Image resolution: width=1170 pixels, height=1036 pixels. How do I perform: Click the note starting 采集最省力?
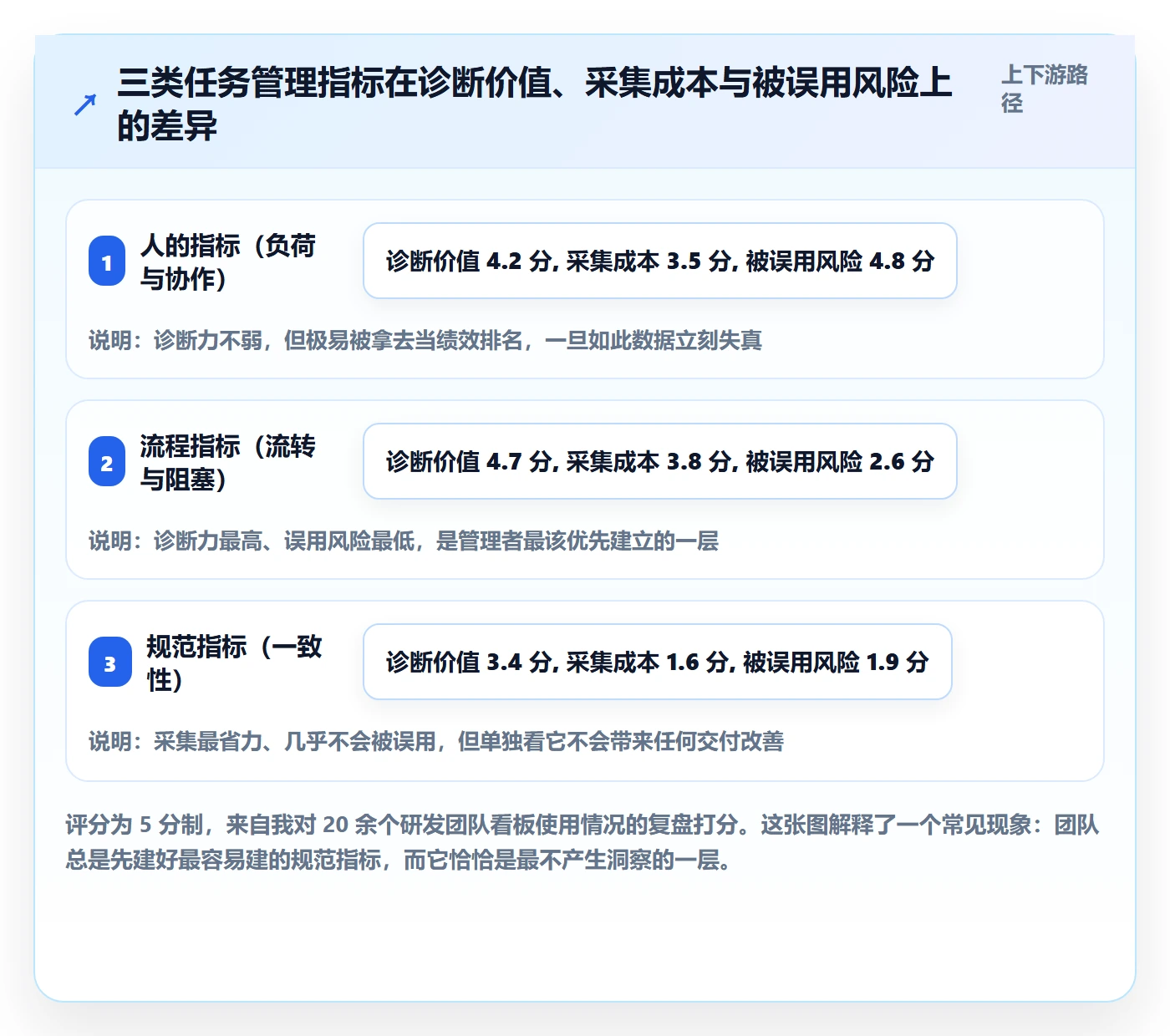(436, 741)
